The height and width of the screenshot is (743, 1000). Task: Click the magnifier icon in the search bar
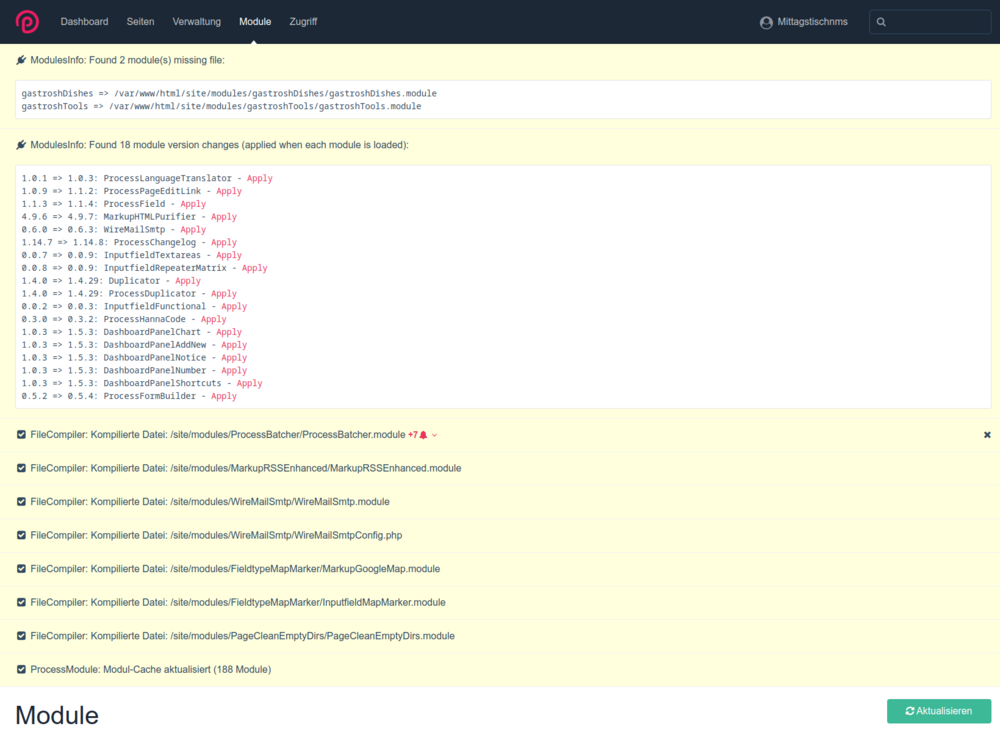tap(881, 21)
